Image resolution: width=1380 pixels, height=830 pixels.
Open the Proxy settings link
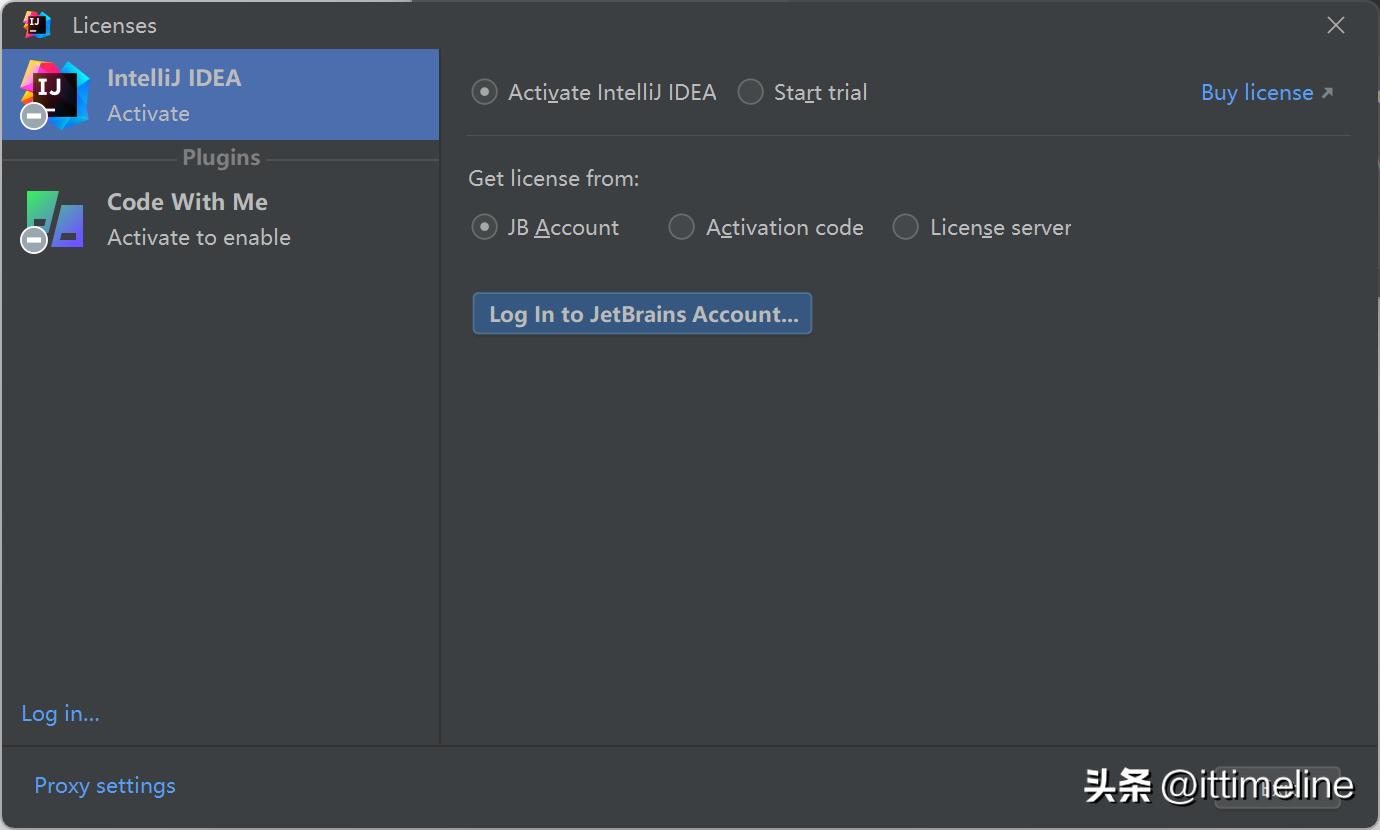105,785
